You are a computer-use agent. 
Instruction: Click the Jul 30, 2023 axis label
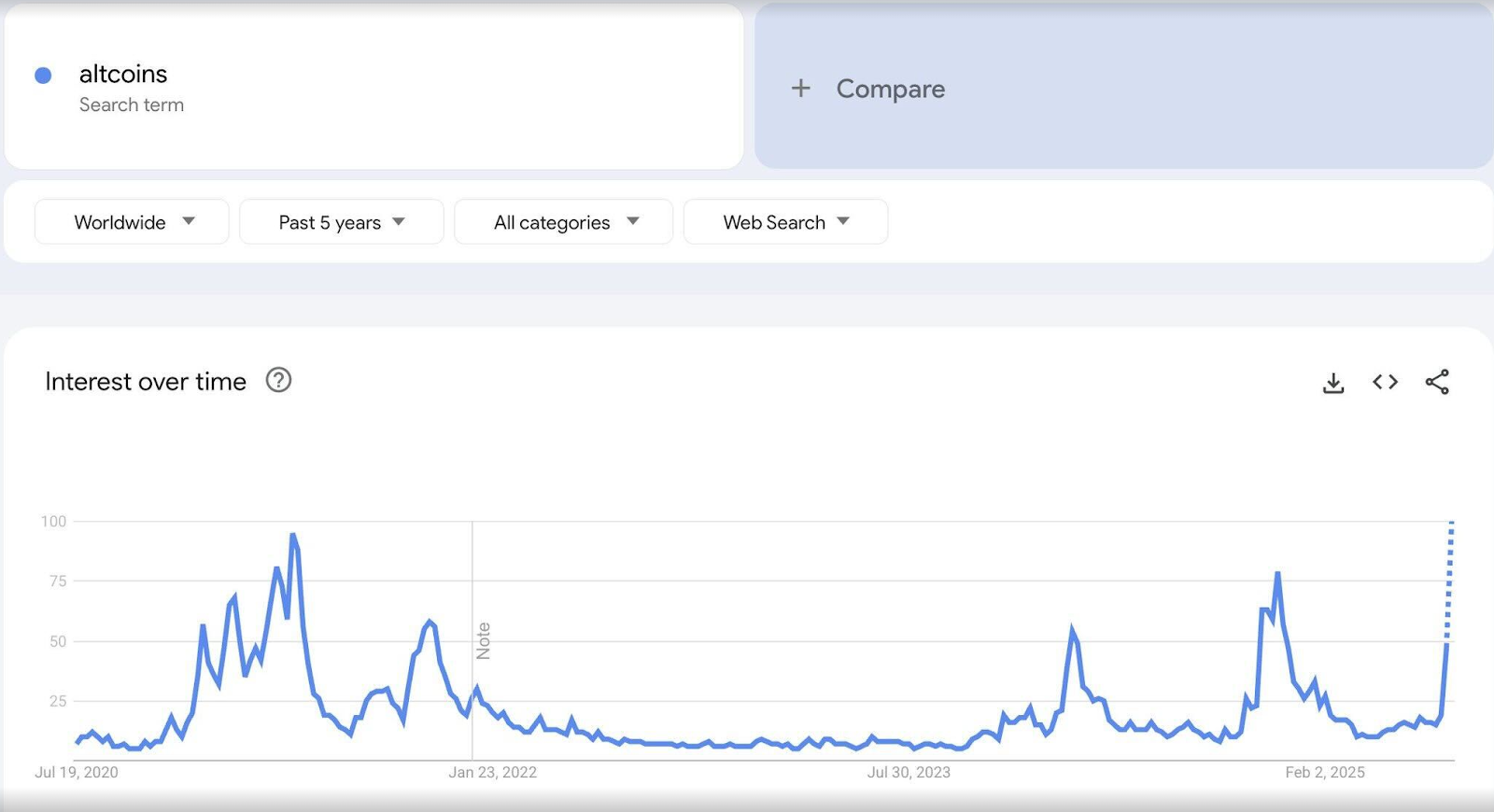(x=909, y=772)
